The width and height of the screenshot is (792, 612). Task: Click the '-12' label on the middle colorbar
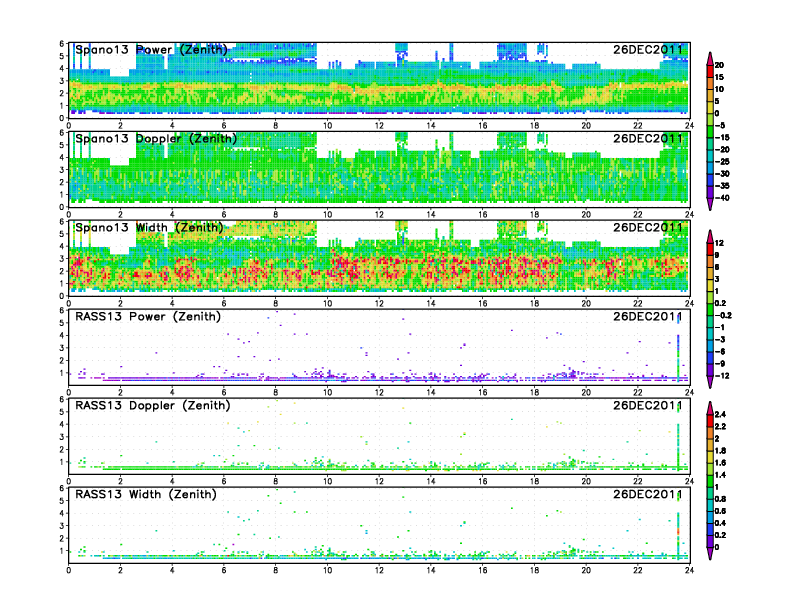tap(723, 376)
